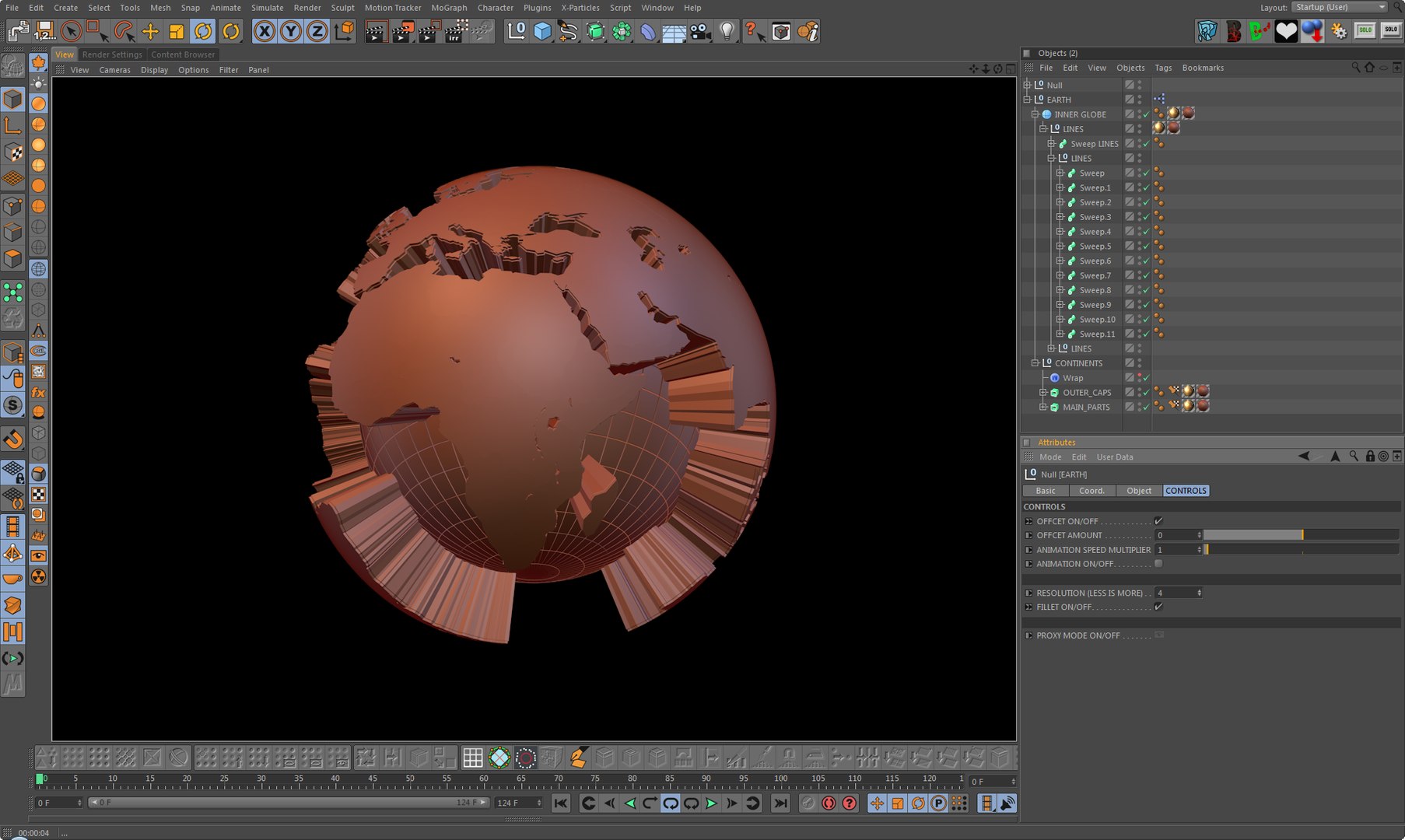Collapse the INNER GLOBE tree node
The height and width of the screenshot is (840, 1405).
(1035, 114)
